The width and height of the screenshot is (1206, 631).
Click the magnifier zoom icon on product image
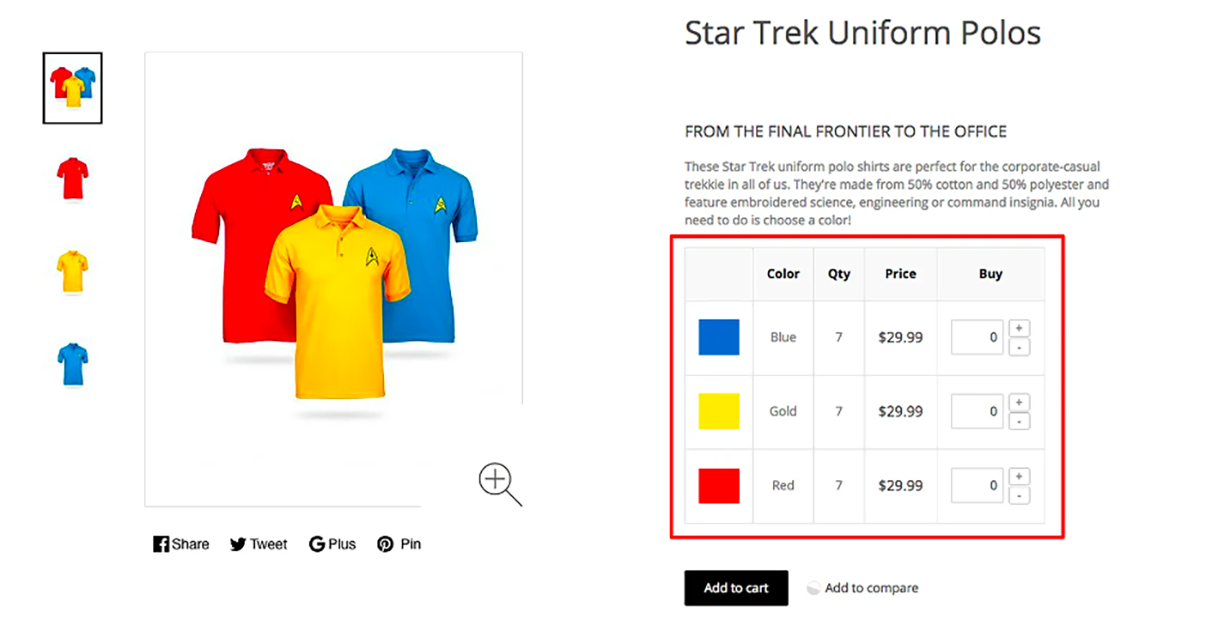(498, 482)
